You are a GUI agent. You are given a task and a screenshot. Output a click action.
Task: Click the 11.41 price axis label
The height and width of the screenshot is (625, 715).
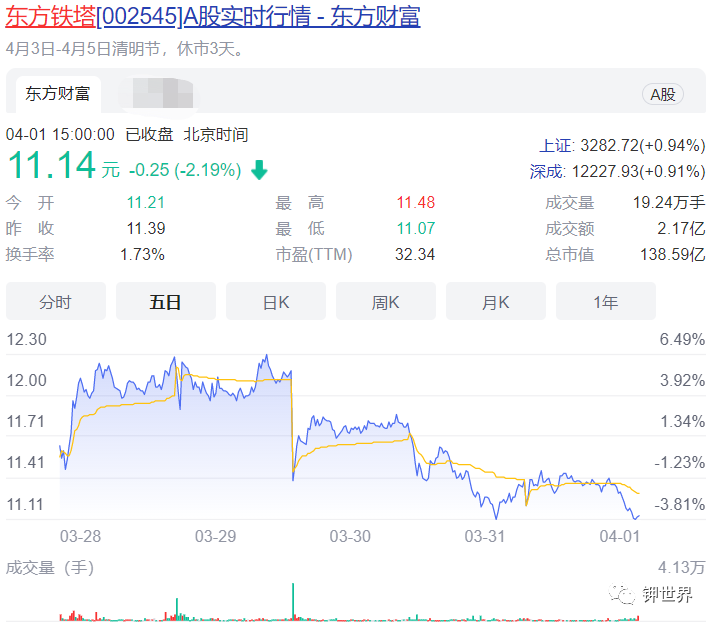[26, 463]
